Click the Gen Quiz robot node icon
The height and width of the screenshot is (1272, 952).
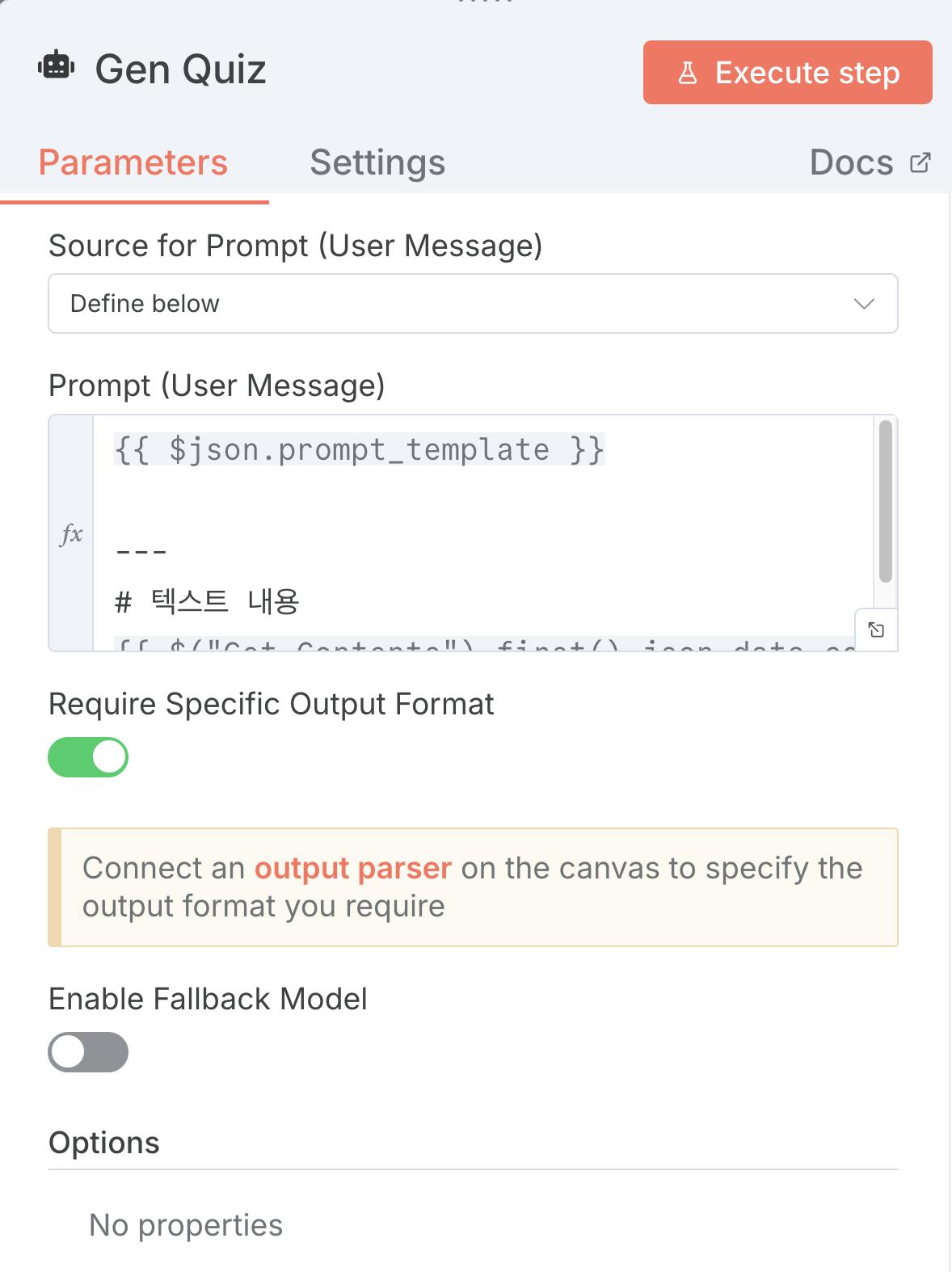[x=56, y=67]
